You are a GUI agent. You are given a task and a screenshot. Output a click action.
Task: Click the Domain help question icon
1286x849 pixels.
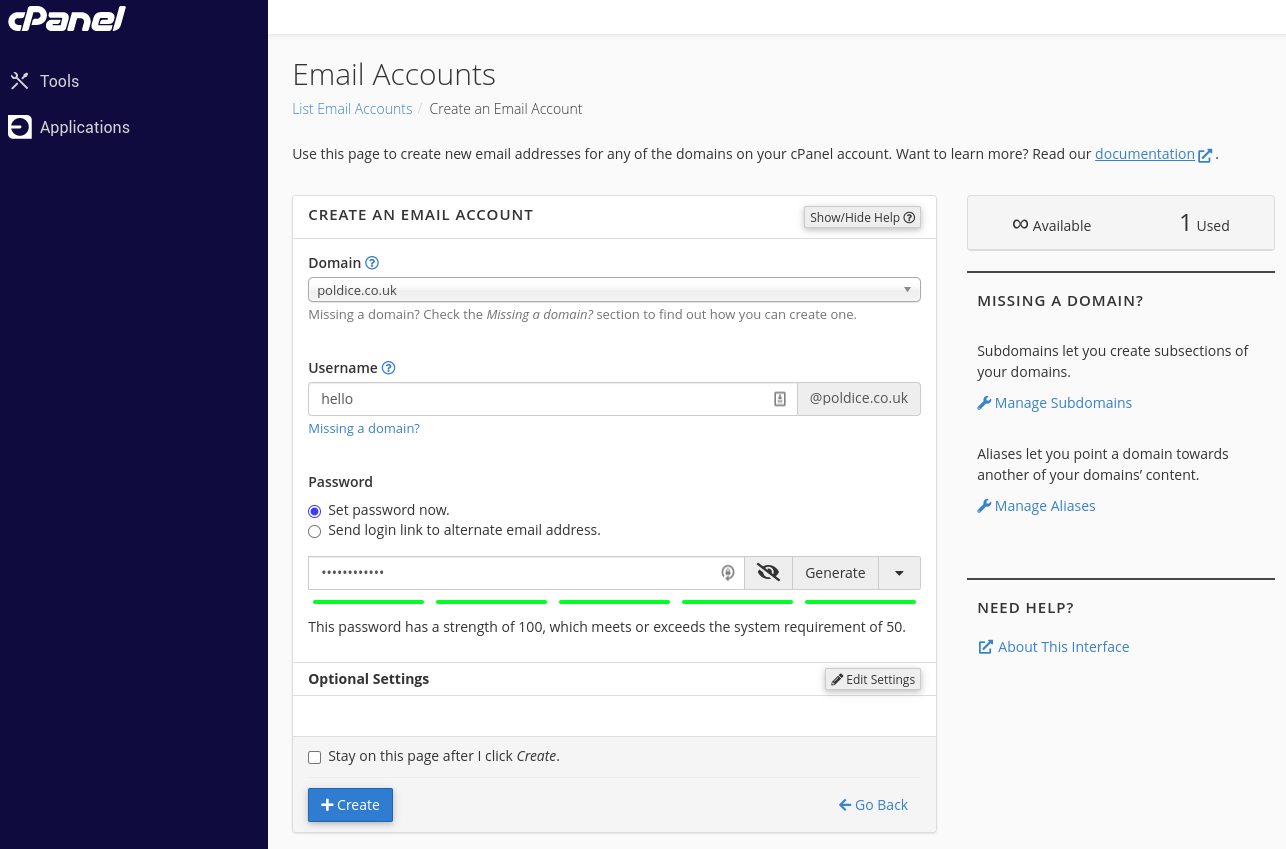point(372,263)
